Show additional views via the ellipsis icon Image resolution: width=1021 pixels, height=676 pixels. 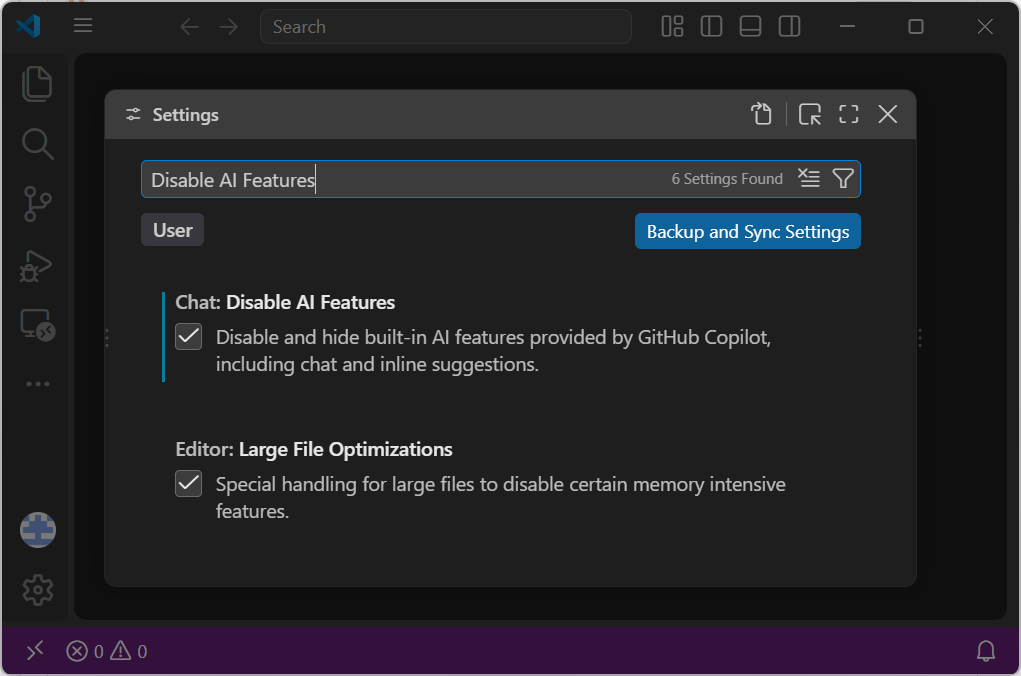pos(38,384)
